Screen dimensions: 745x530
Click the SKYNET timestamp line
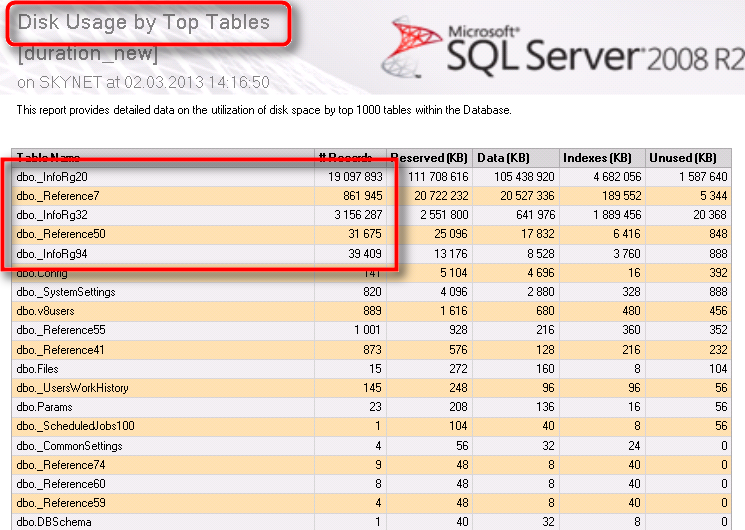coord(143,82)
